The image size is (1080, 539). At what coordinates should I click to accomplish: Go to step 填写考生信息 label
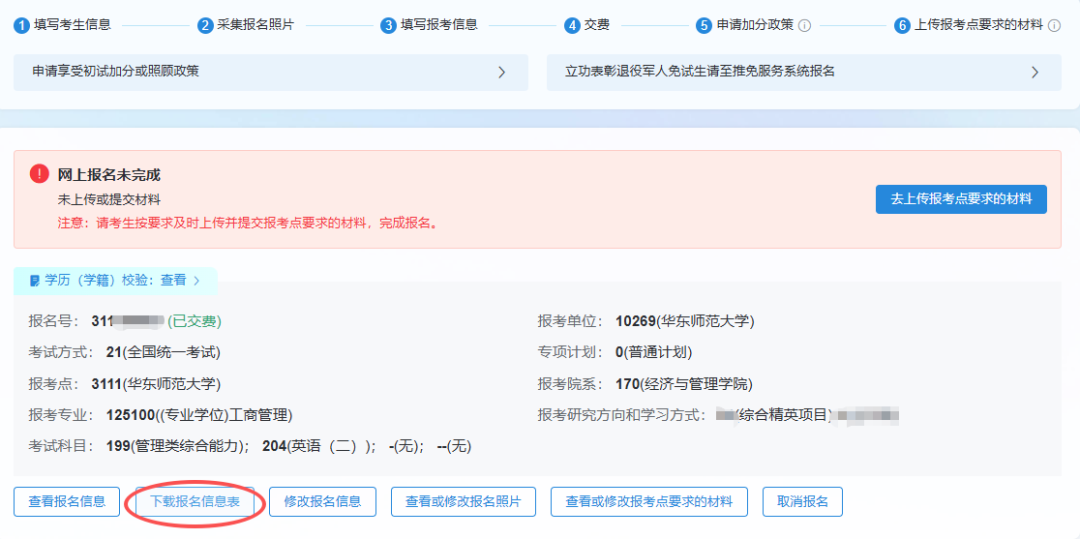(x=72, y=25)
